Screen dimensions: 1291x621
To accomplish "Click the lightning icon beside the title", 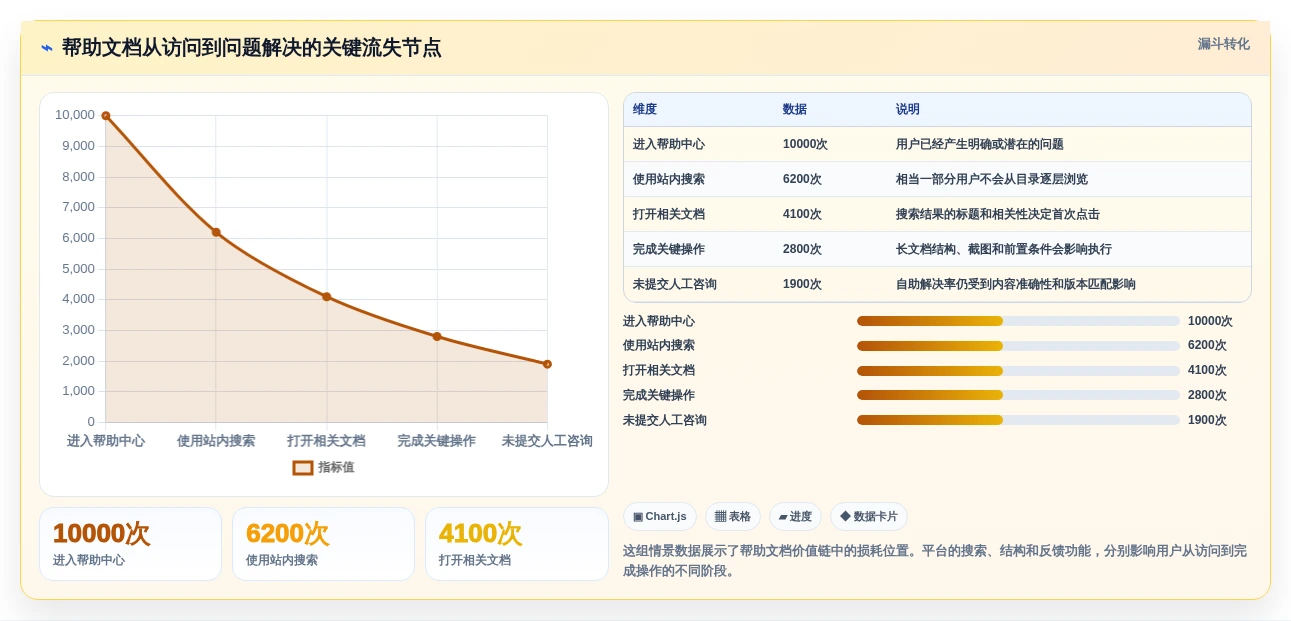I will click(47, 47).
